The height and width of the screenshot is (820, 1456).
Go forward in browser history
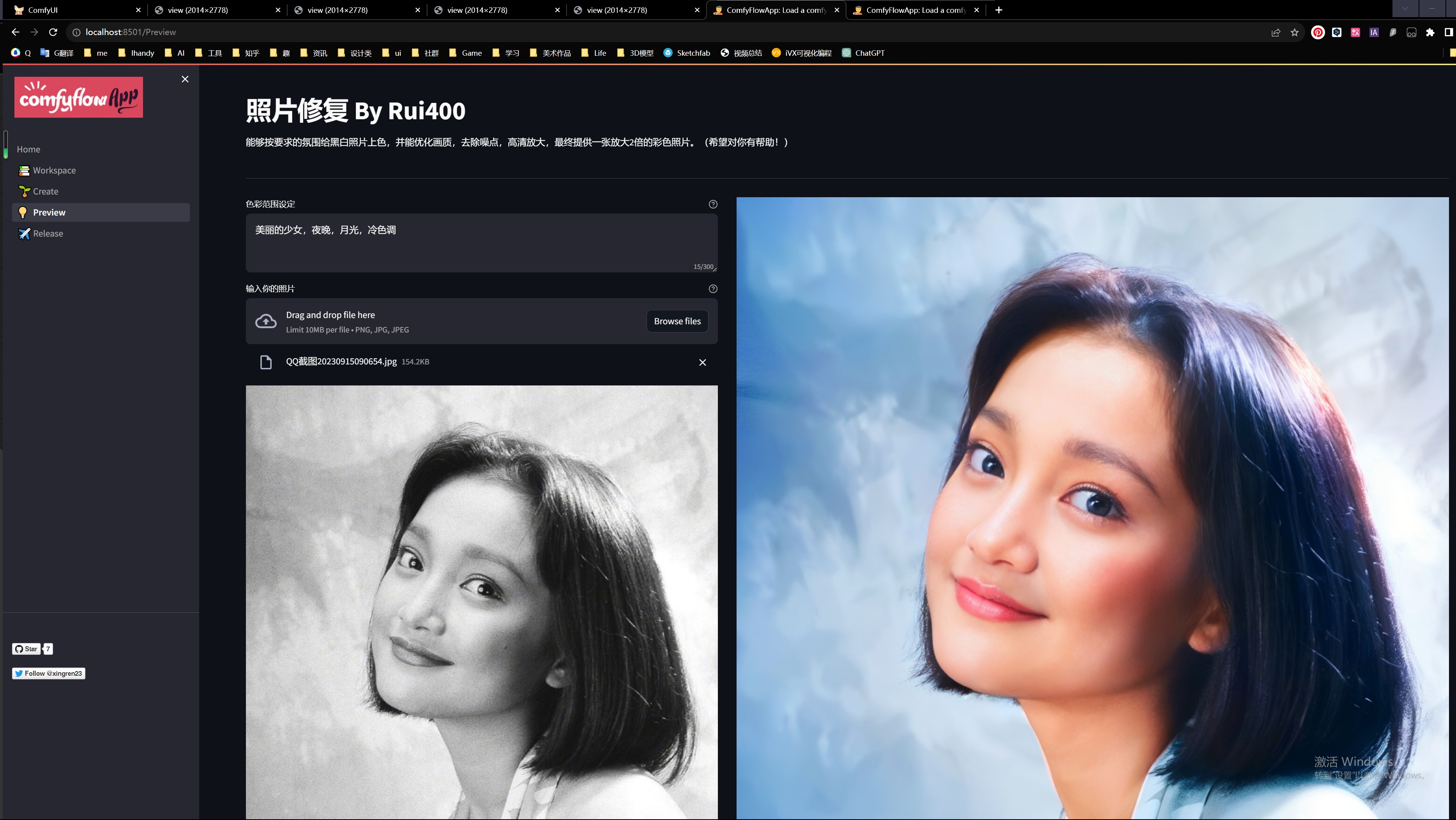tap(34, 32)
